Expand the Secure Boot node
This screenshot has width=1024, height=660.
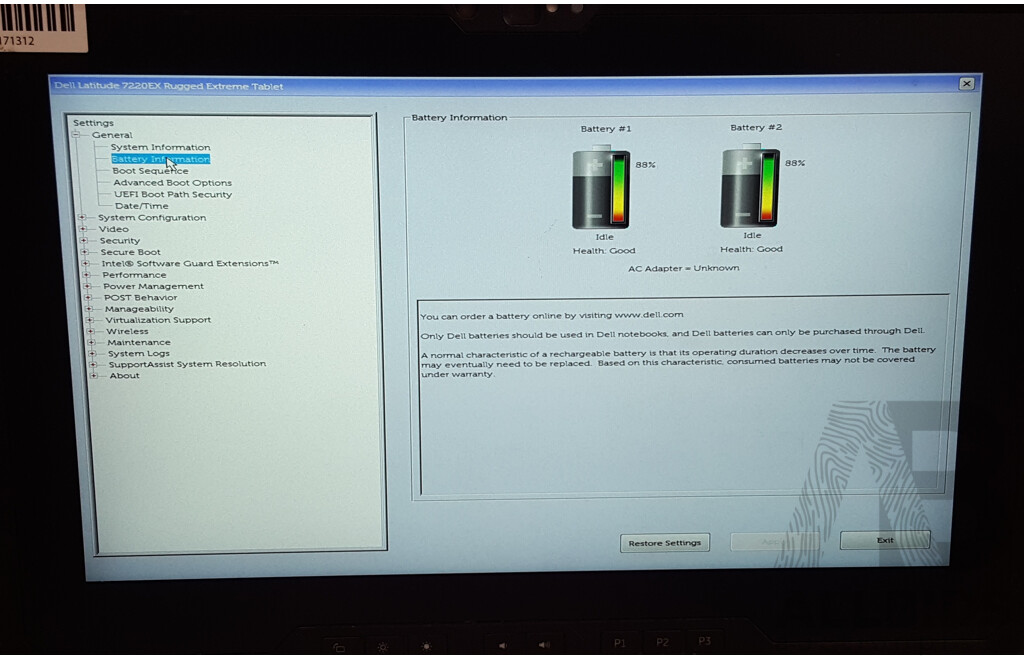84,252
